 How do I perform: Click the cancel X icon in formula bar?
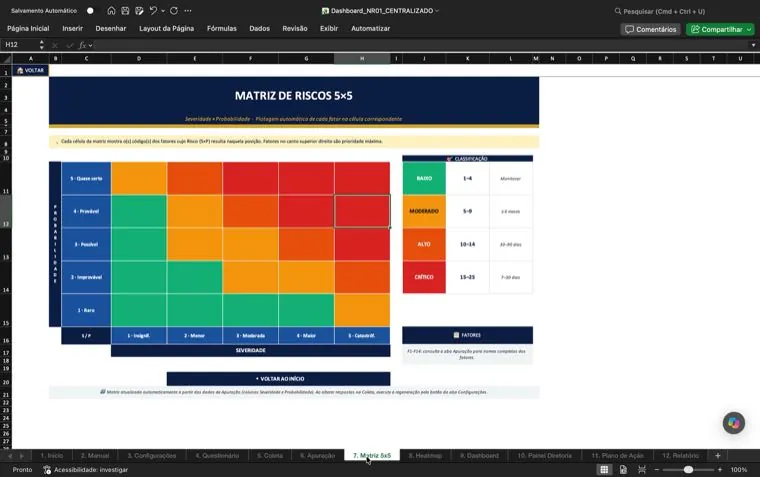(55, 45)
